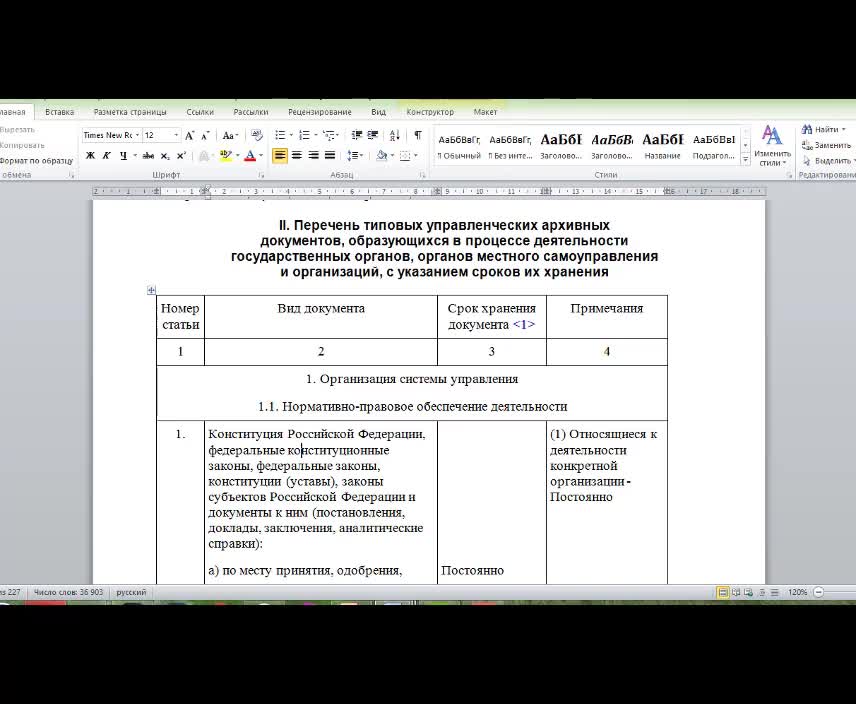Clear all formatting from selection
The image size is (856, 704).
(257, 135)
